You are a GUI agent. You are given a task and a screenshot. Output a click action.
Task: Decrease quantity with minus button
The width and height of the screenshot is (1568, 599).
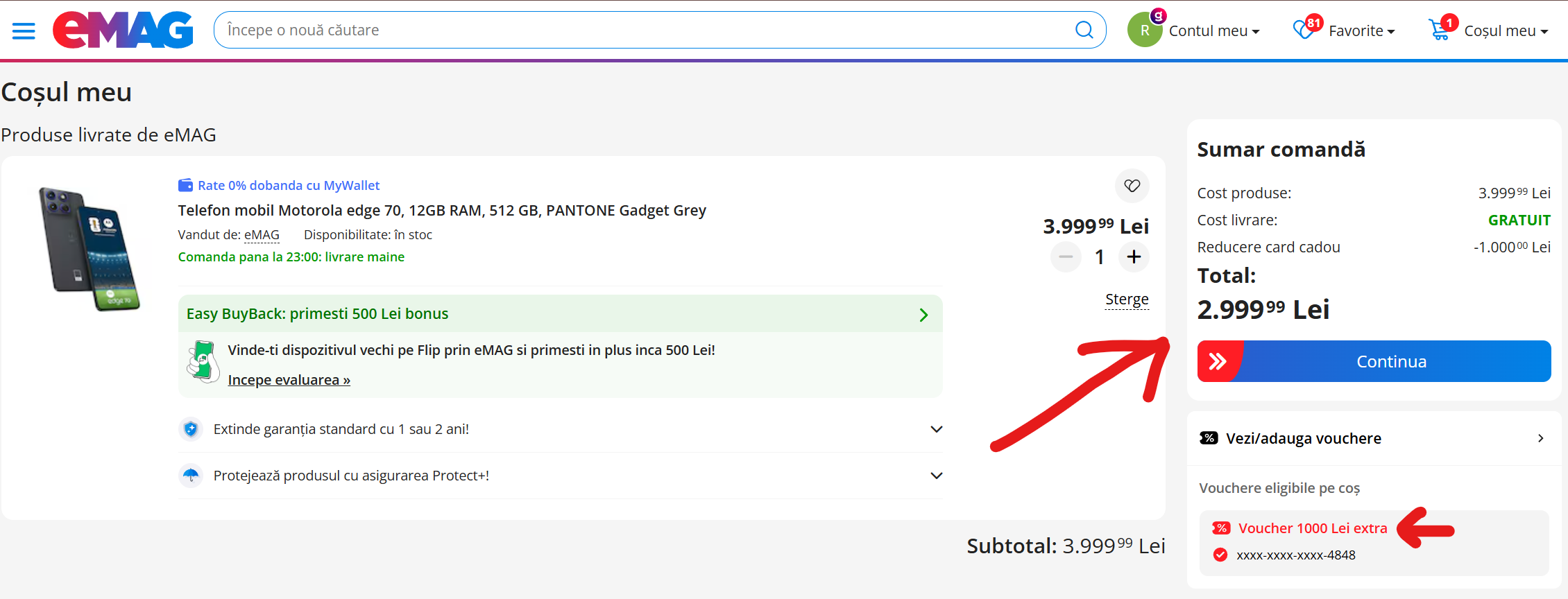(1066, 257)
